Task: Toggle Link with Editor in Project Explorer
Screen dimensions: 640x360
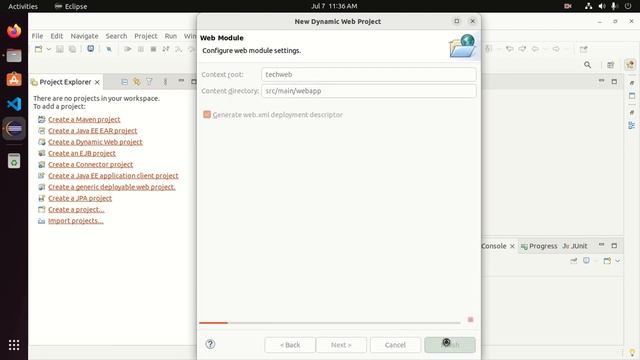Action: point(137,82)
